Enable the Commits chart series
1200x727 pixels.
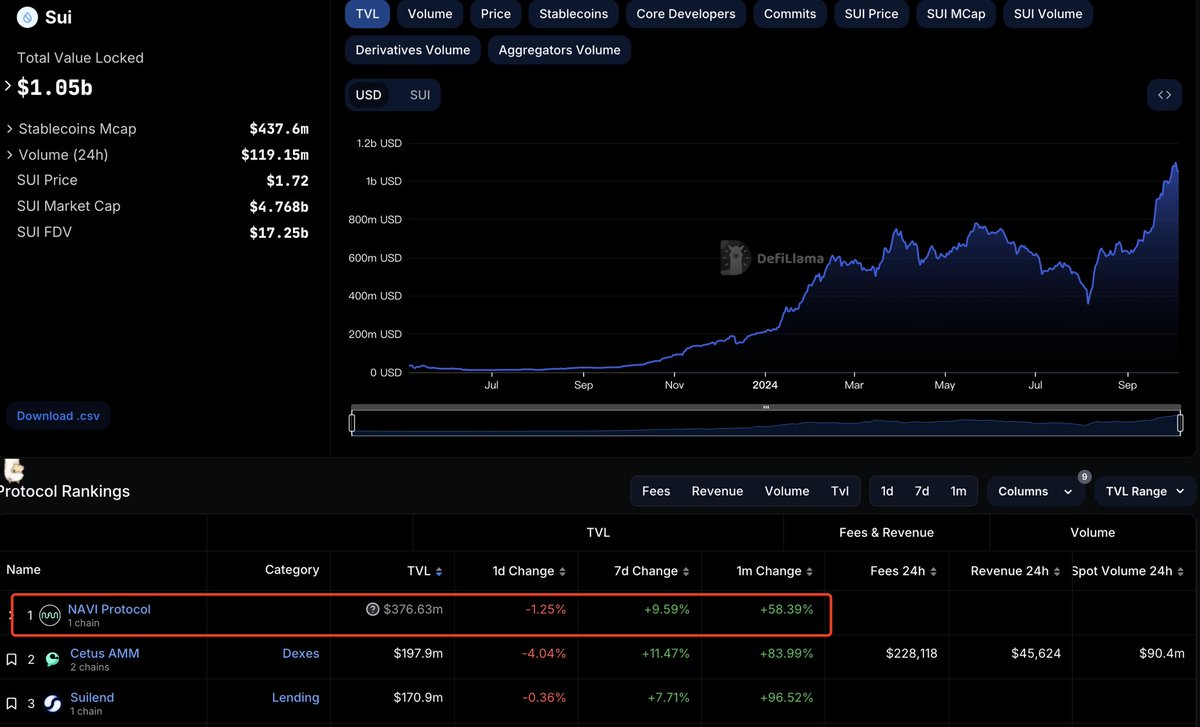pyautogui.click(x=790, y=14)
